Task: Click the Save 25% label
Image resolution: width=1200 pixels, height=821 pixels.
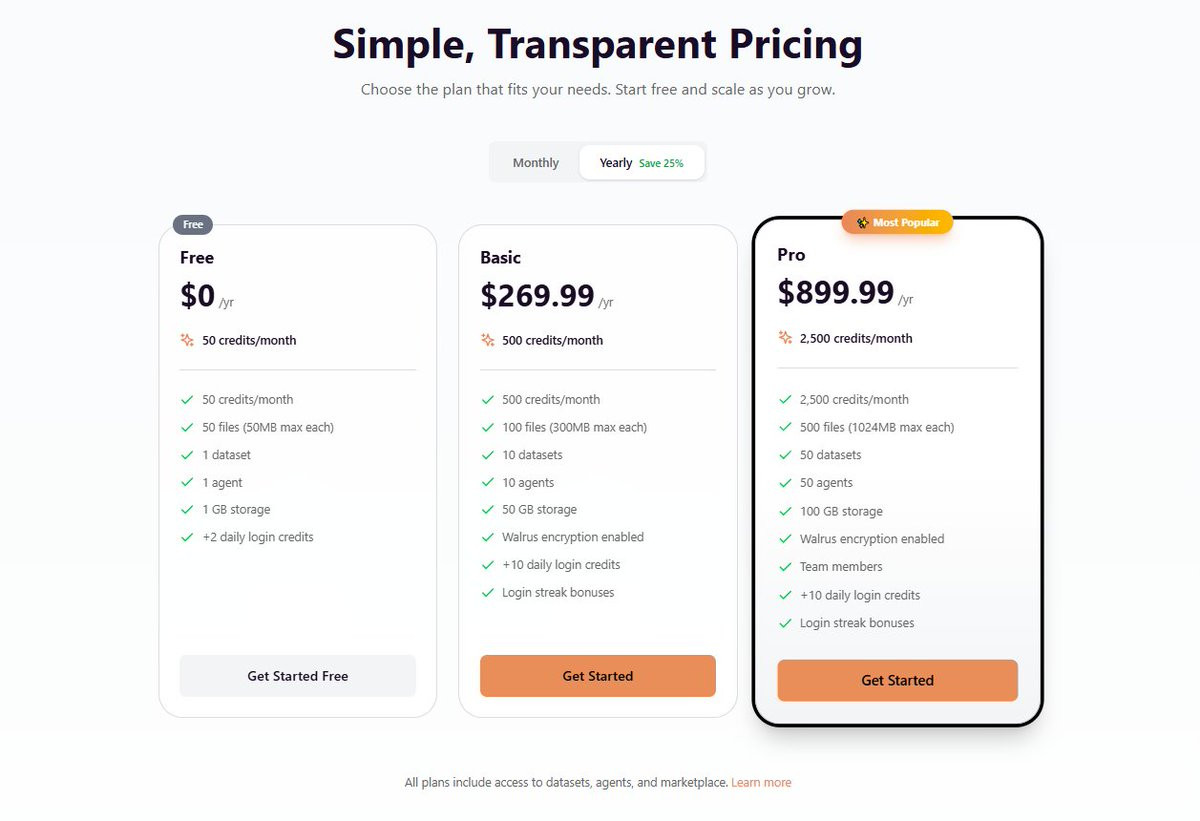Action: coord(661,163)
